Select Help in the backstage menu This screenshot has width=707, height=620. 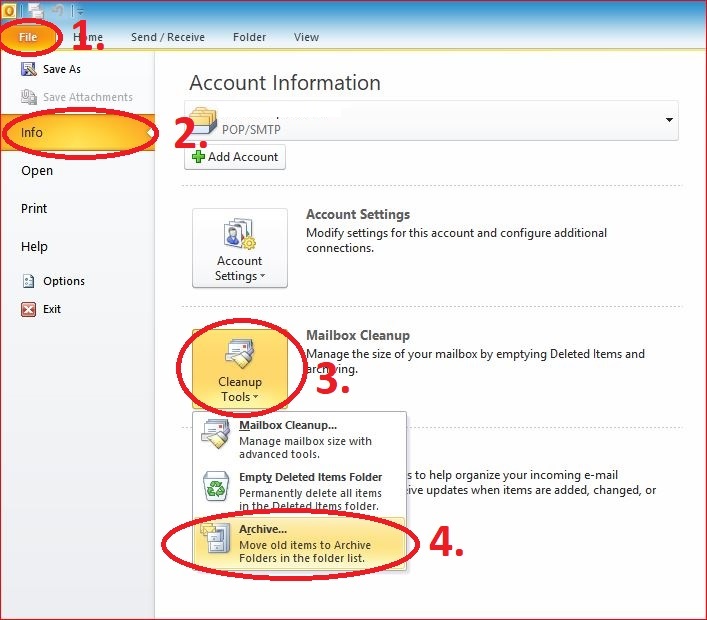34,246
